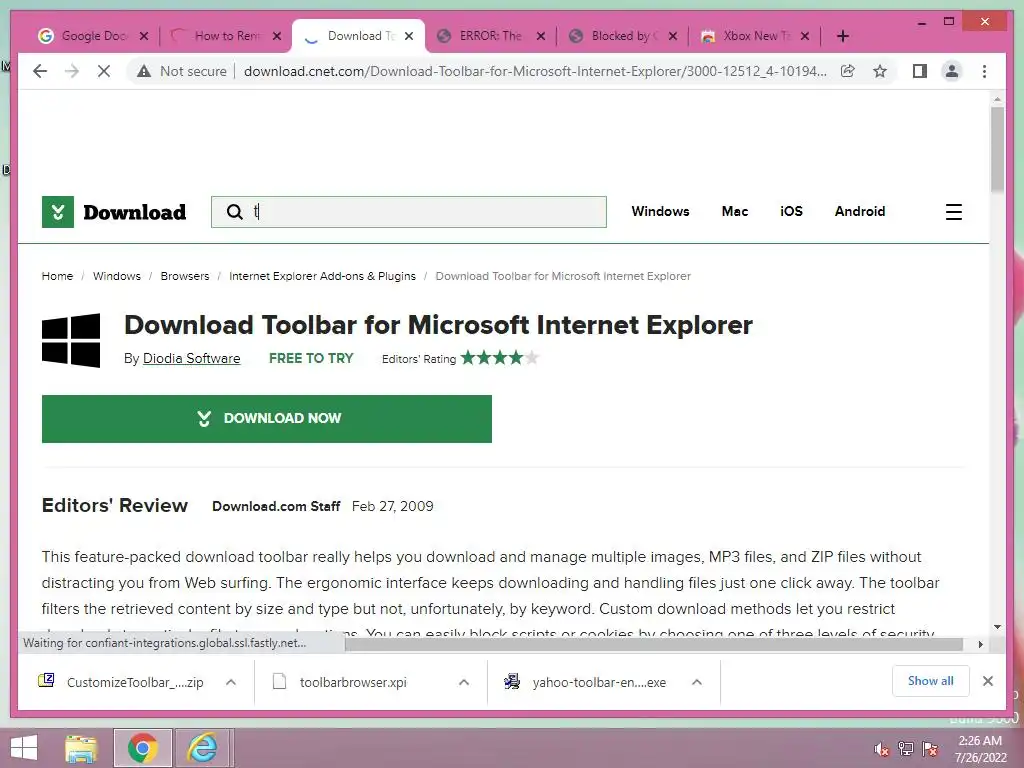This screenshot has height=768, width=1024.
Task: Bookmark this page with the star icon
Action: 880,71
